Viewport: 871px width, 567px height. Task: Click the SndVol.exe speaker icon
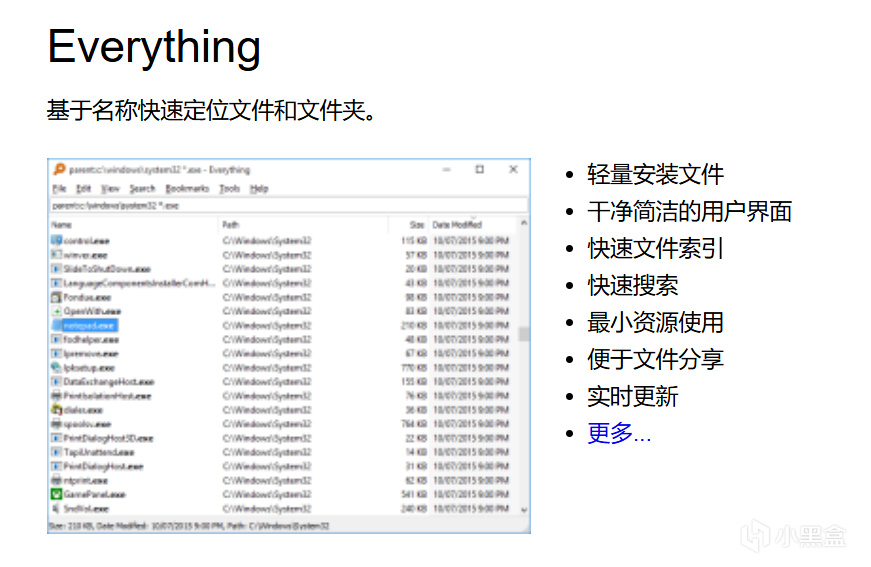pos(56,509)
